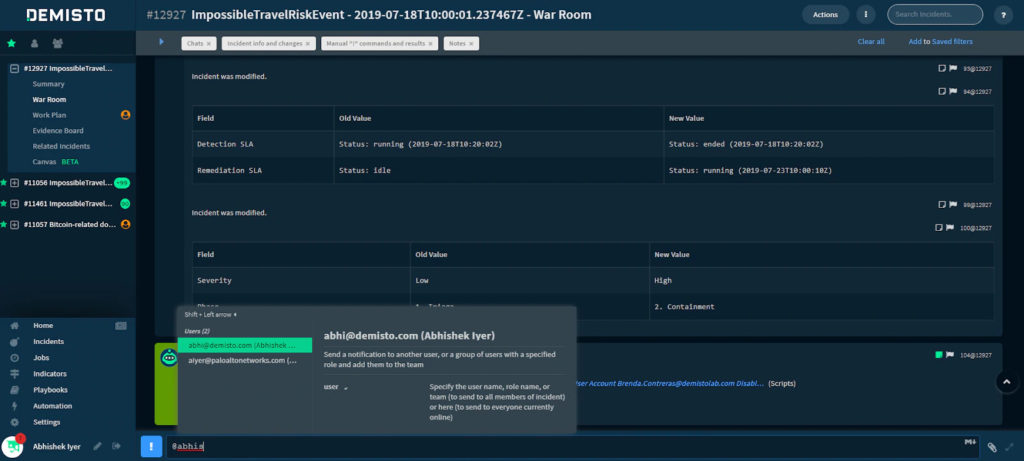Open the Work Plan tab

[50, 115]
